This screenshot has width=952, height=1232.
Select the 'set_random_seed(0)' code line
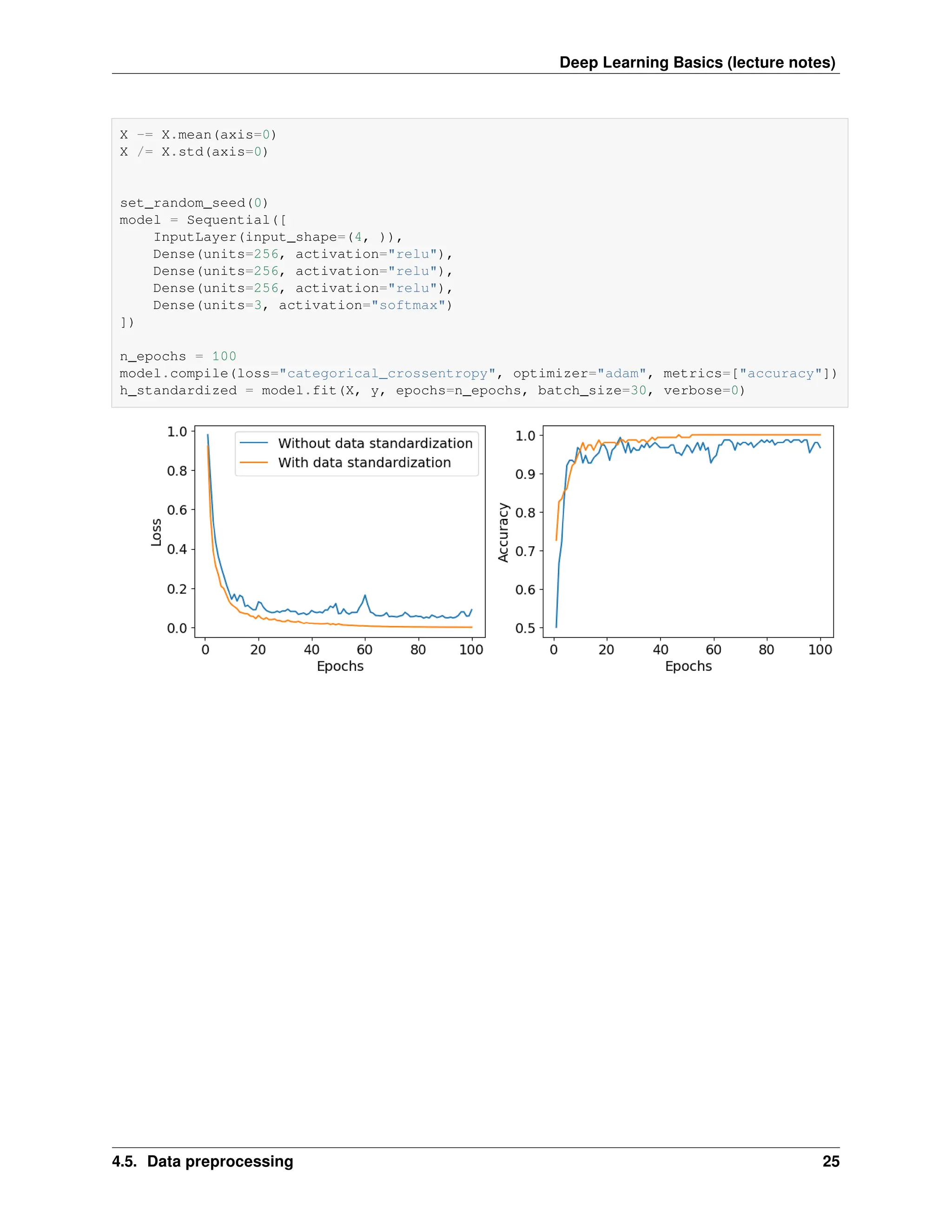coord(194,203)
